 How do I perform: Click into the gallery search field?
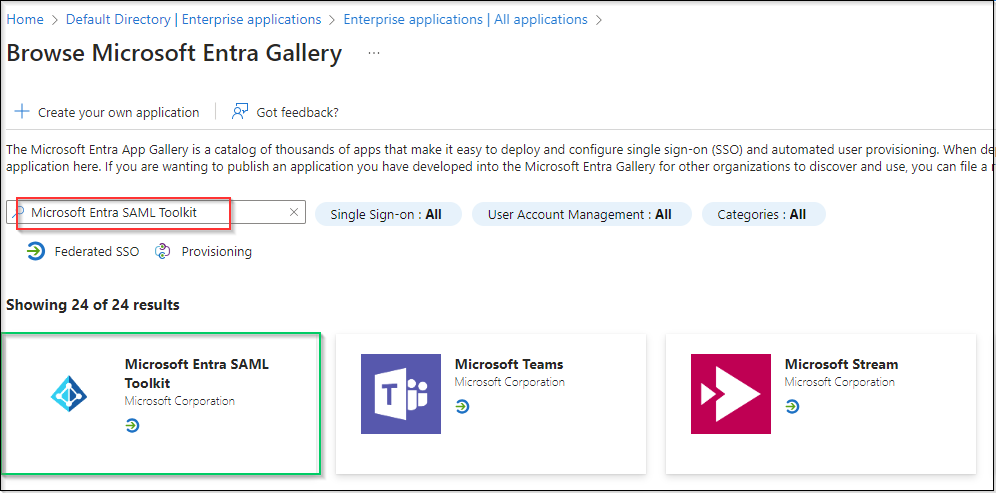pos(156,212)
